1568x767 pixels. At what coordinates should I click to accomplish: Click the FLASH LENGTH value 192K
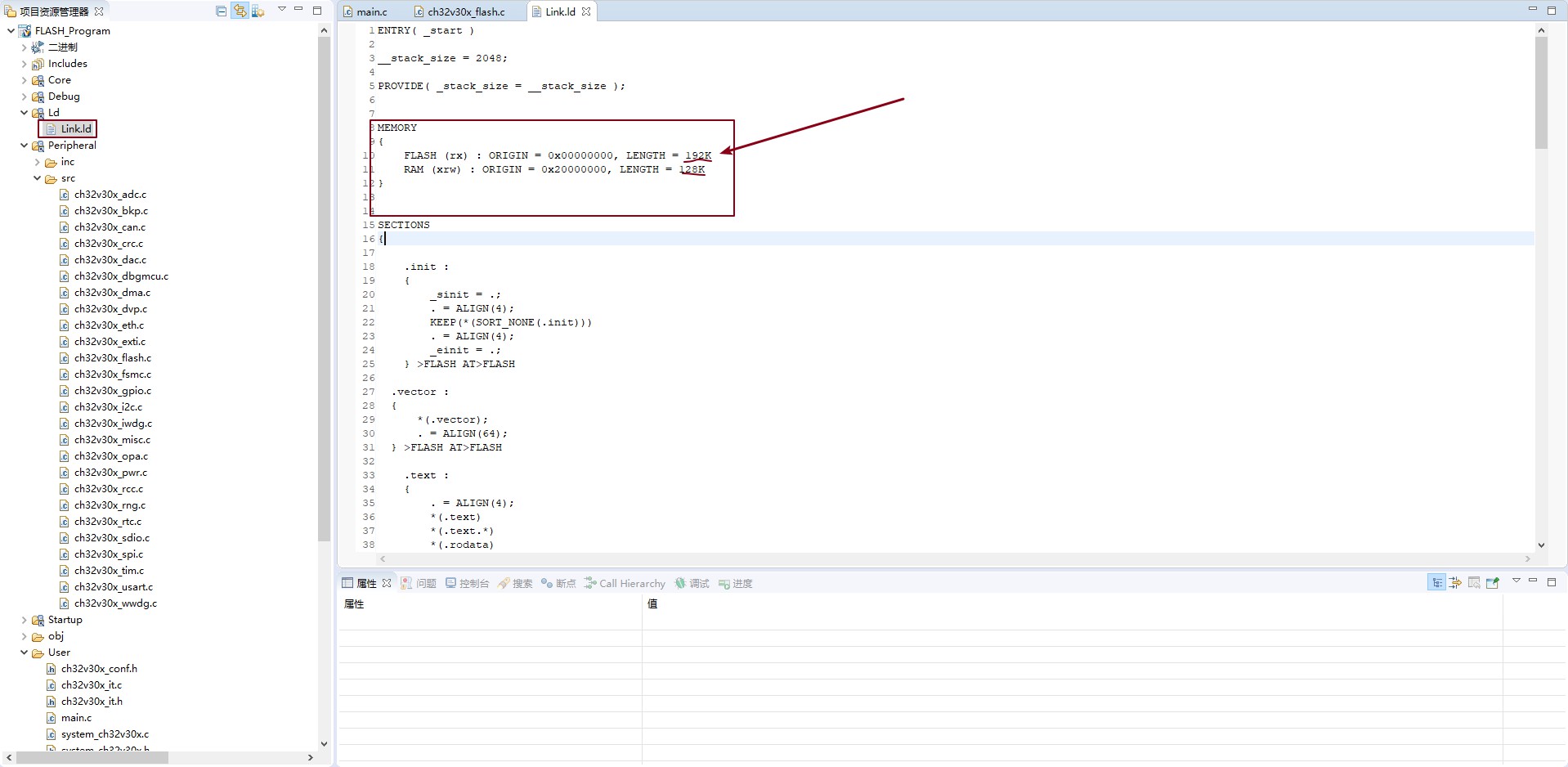698,155
